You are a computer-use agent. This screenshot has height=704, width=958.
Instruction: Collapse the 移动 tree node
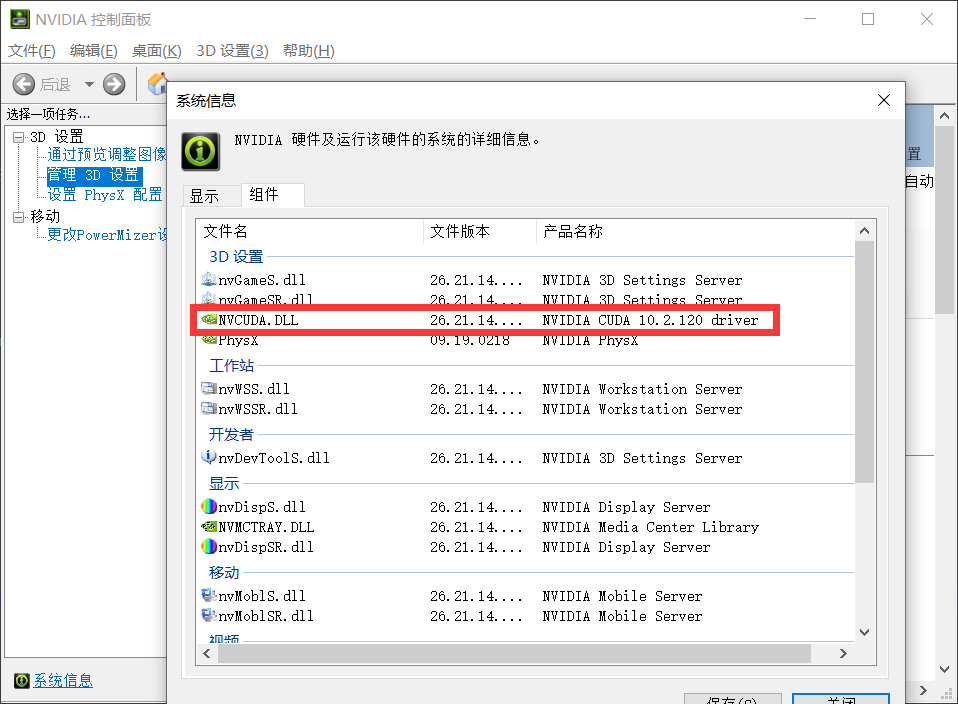19,217
